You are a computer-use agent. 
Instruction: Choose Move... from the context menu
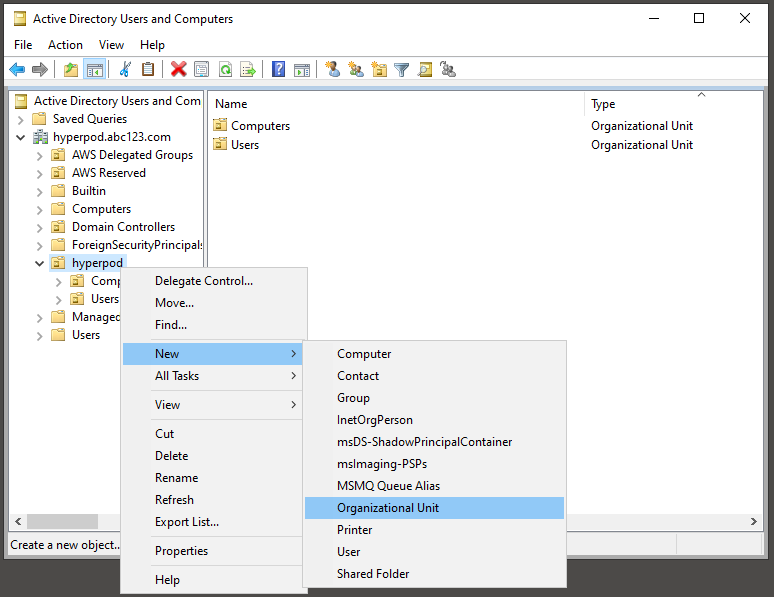point(214,303)
